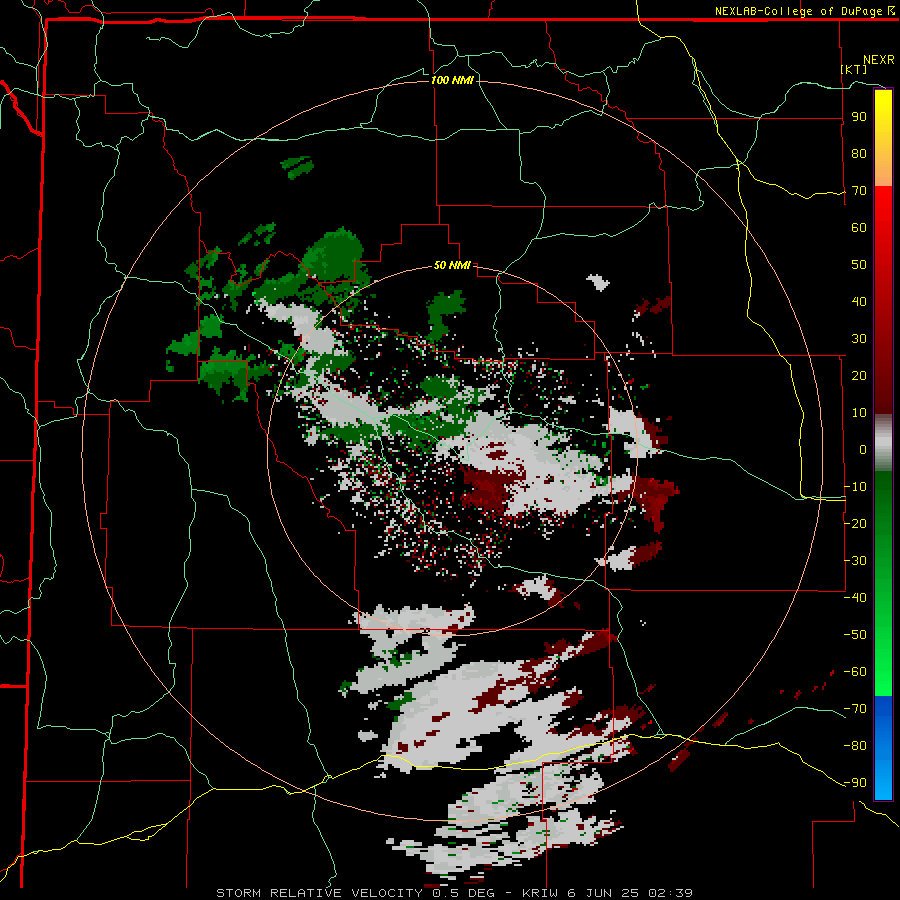The image size is (900, 900).
Task: Select the 50 NMI range ring label
Action: coord(452,265)
